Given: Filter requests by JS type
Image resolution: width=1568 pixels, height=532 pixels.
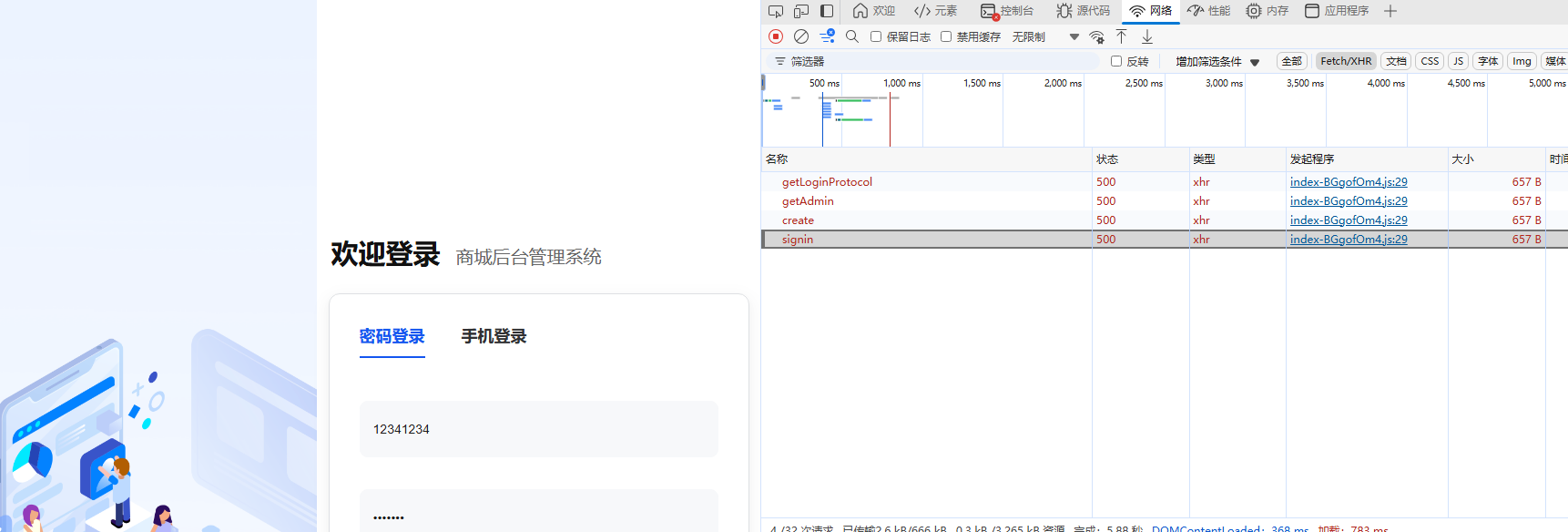Looking at the screenshot, I should click(x=1459, y=61).
